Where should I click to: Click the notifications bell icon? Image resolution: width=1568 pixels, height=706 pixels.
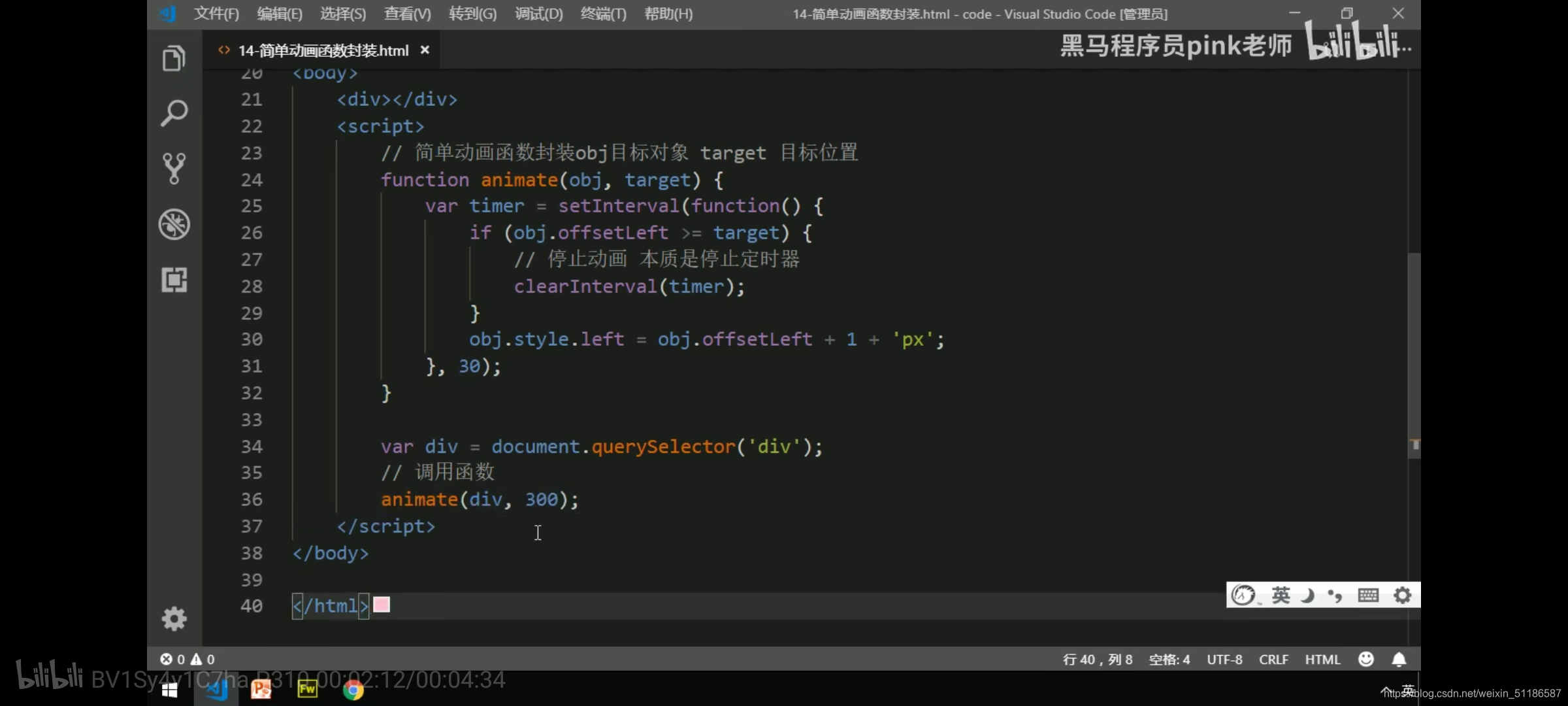(x=1399, y=659)
